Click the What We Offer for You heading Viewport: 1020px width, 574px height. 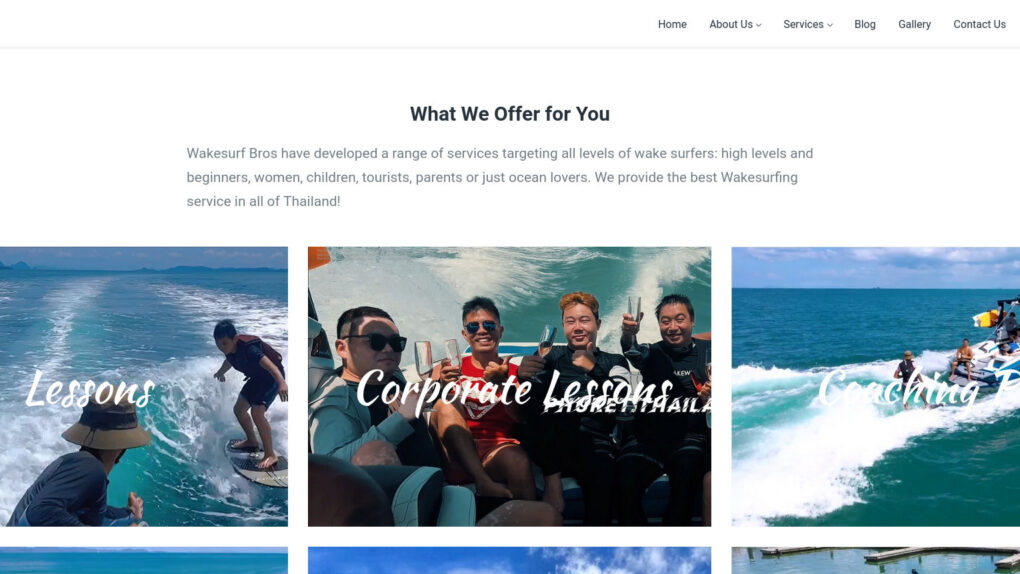(x=510, y=114)
